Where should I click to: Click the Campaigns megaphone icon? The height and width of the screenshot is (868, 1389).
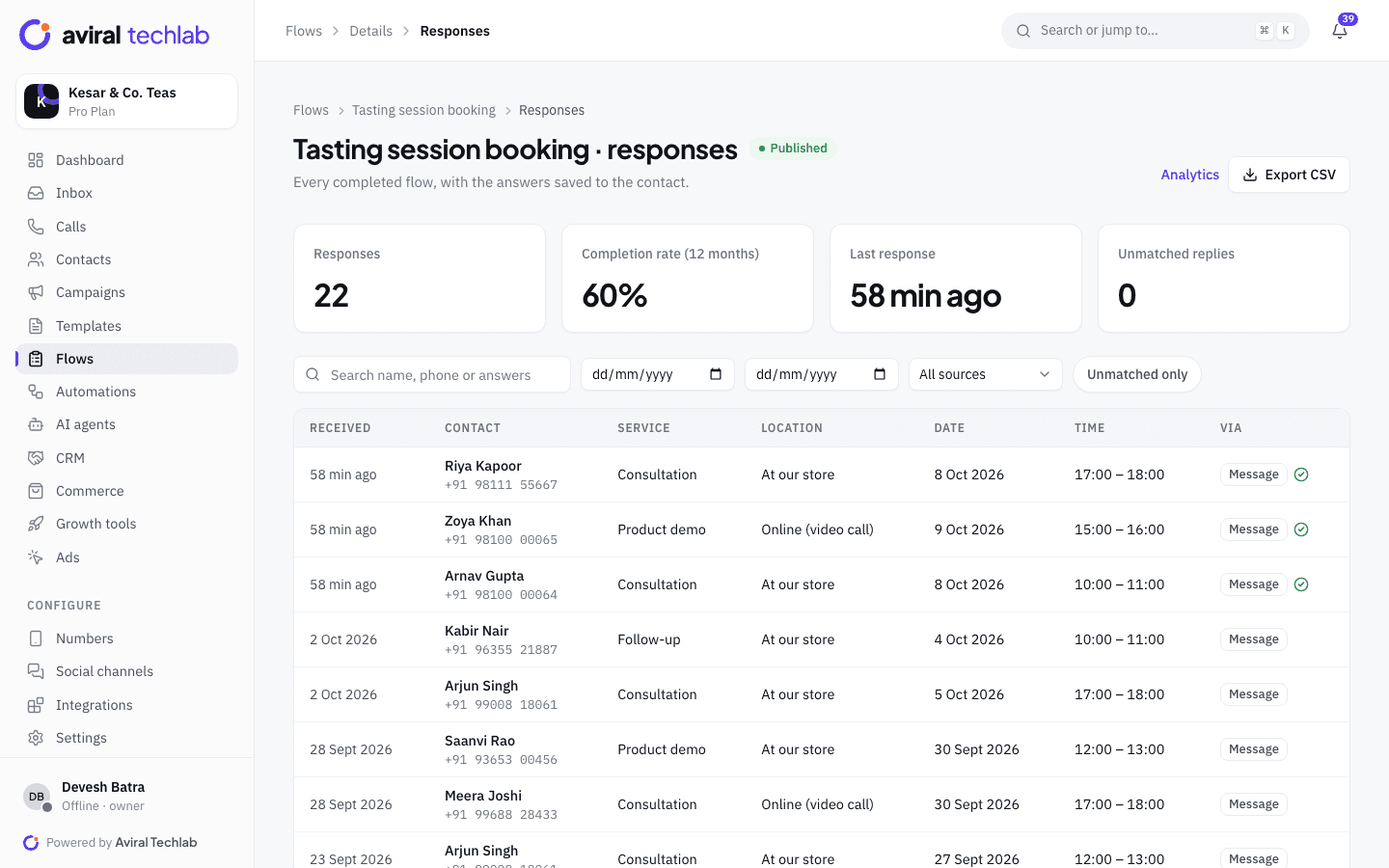pos(36,292)
